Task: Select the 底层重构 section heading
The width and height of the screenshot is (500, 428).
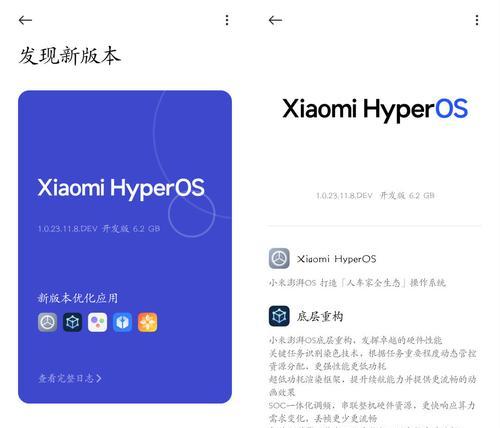Action: click(320, 316)
